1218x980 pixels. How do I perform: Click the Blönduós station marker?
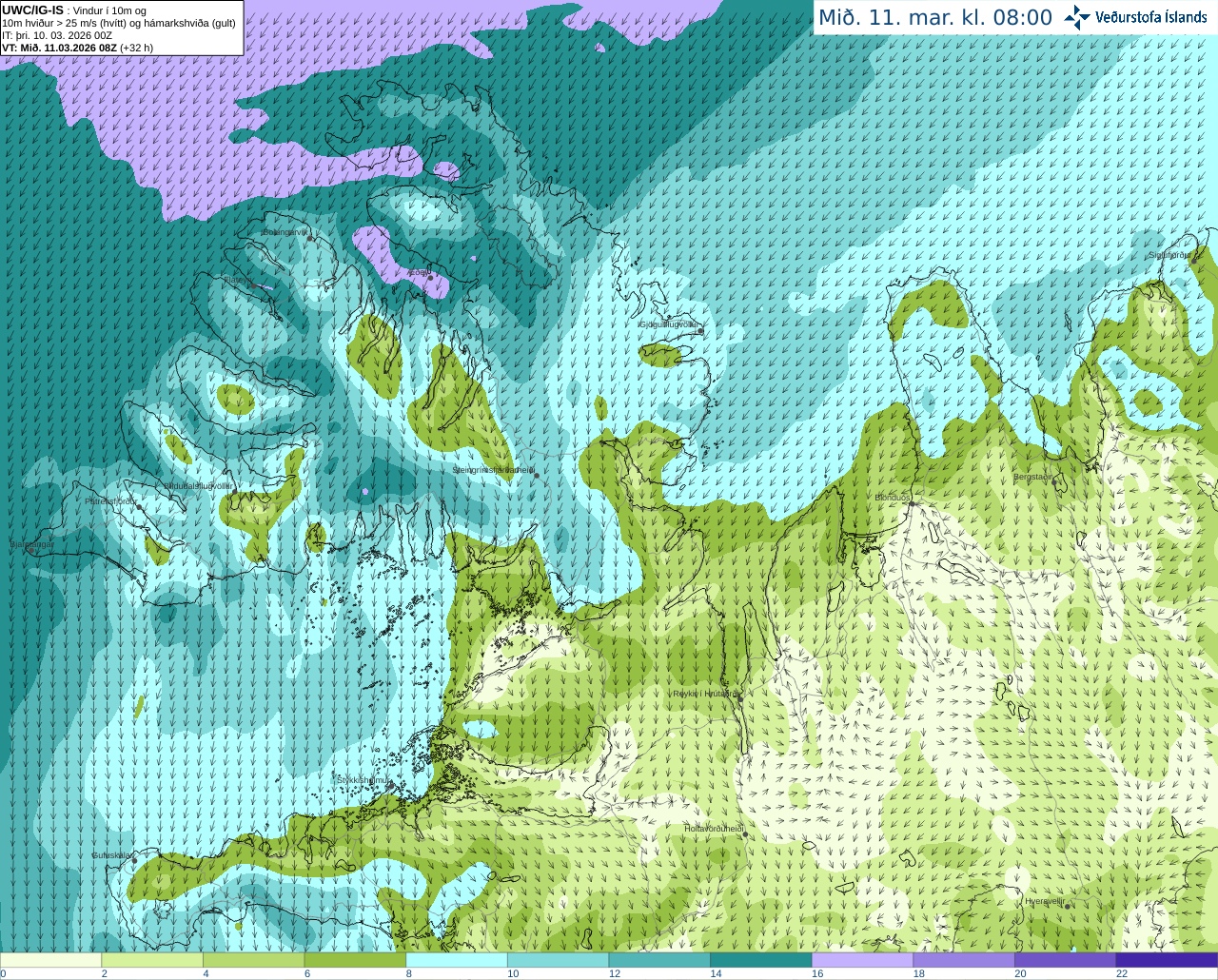911,505
